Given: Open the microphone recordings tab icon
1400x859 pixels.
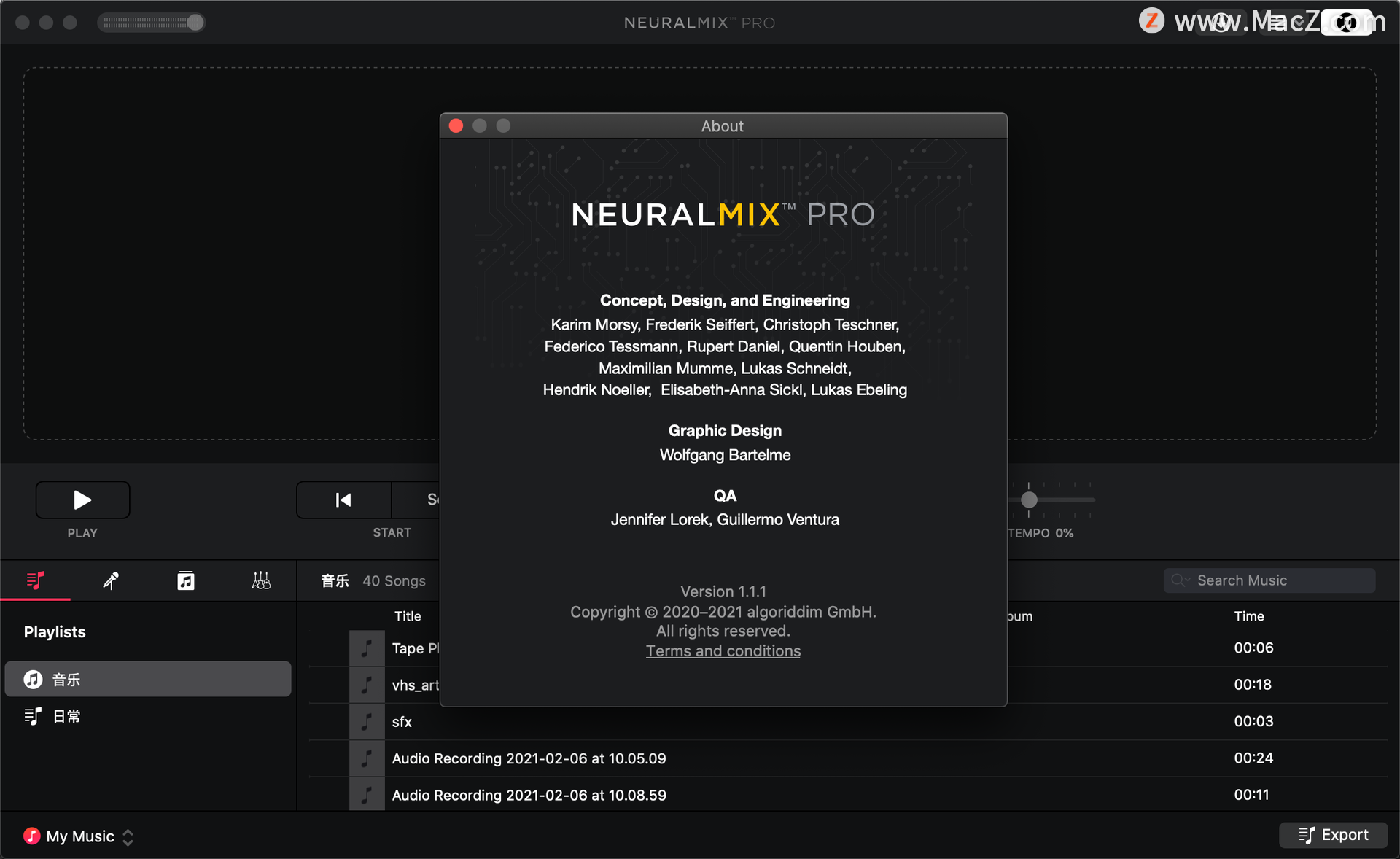Looking at the screenshot, I should point(111,580).
